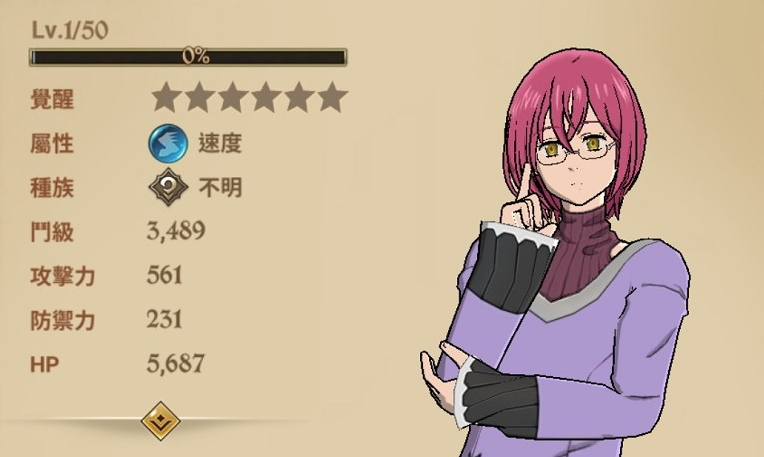Viewport: 764px width, 457px height.
Task: Click the defense value 231
Action: pyautogui.click(x=165, y=319)
